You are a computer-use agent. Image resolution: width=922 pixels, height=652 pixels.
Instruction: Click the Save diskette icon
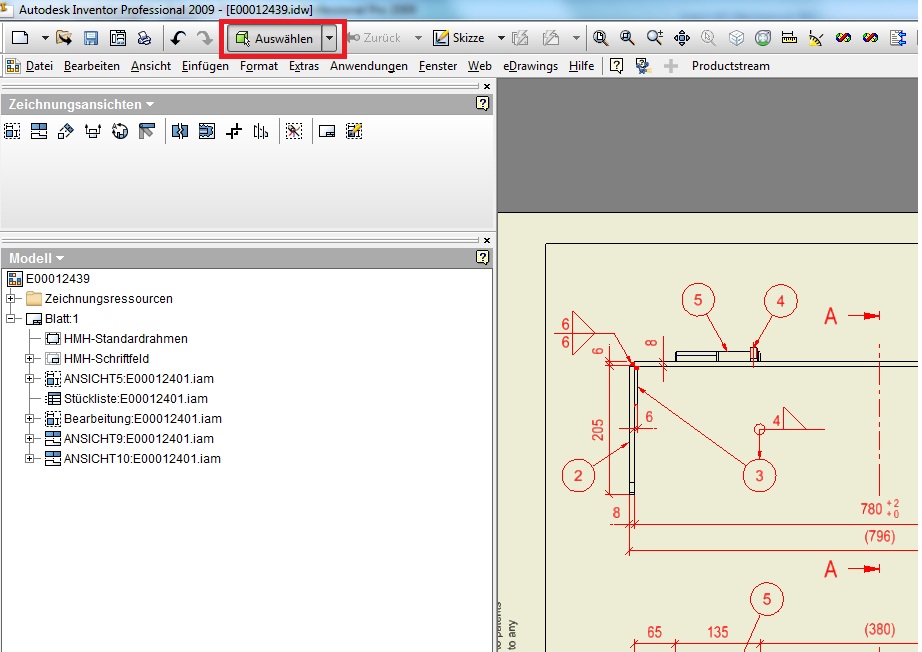(x=91, y=38)
